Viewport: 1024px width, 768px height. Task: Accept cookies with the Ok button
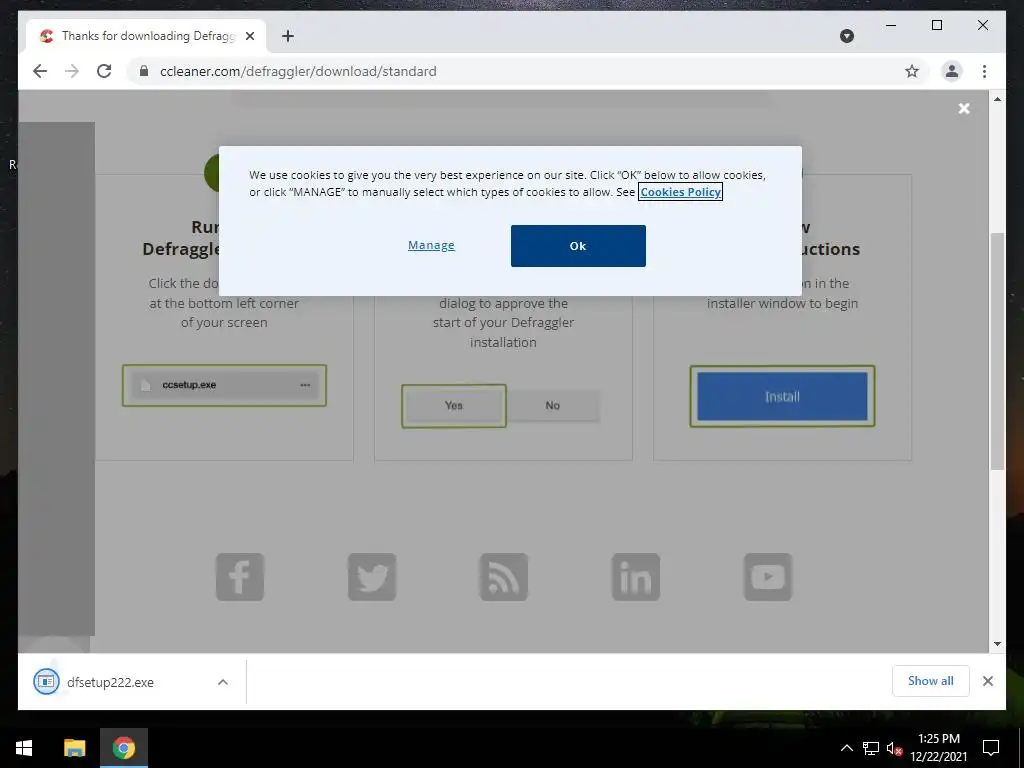(x=578, y=246)
